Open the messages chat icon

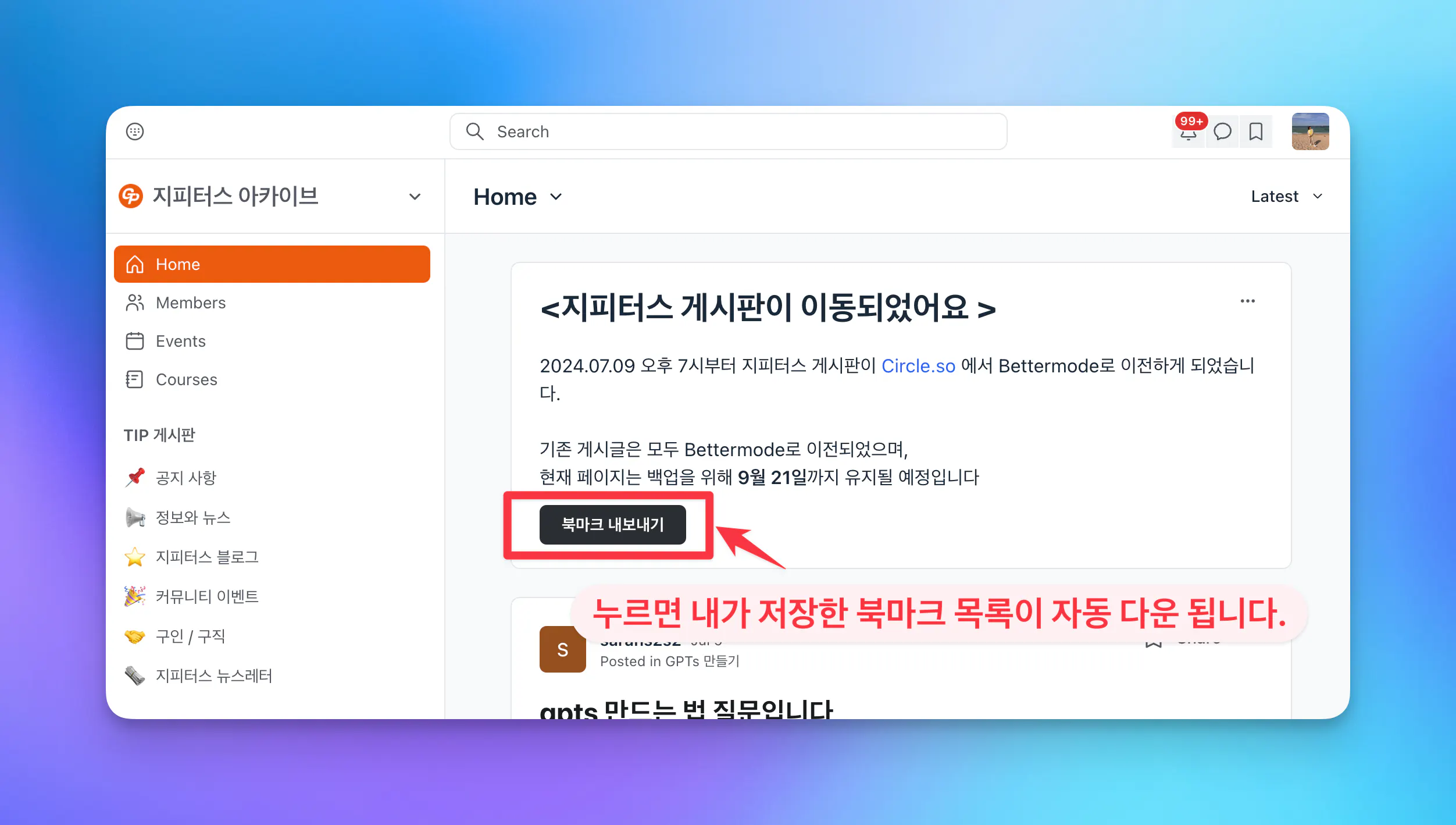1222,131
